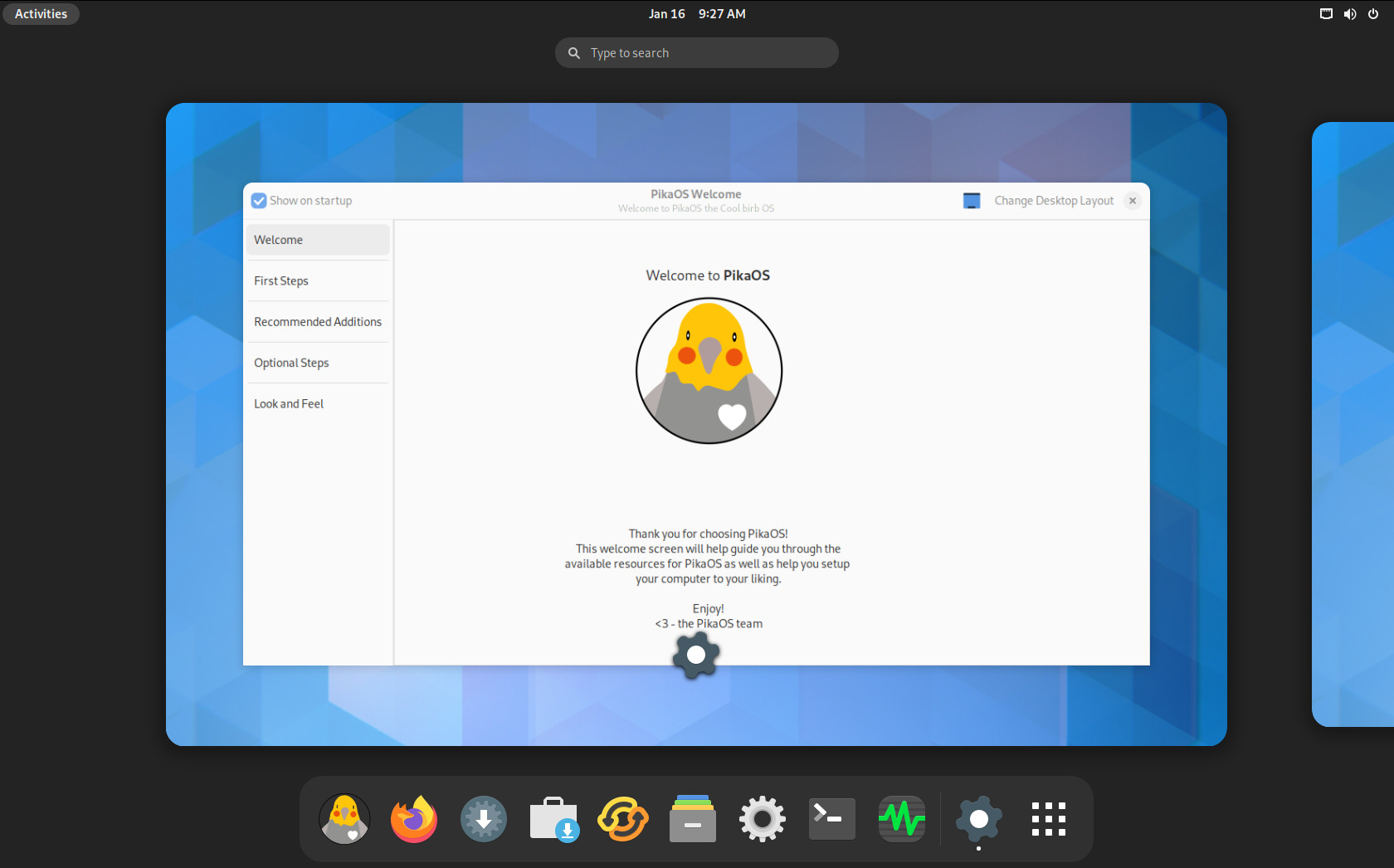Viewport: 1394px width, 868px height.
Task: Click the gear icon below the welcome window
Action: (x=696, y=655)
